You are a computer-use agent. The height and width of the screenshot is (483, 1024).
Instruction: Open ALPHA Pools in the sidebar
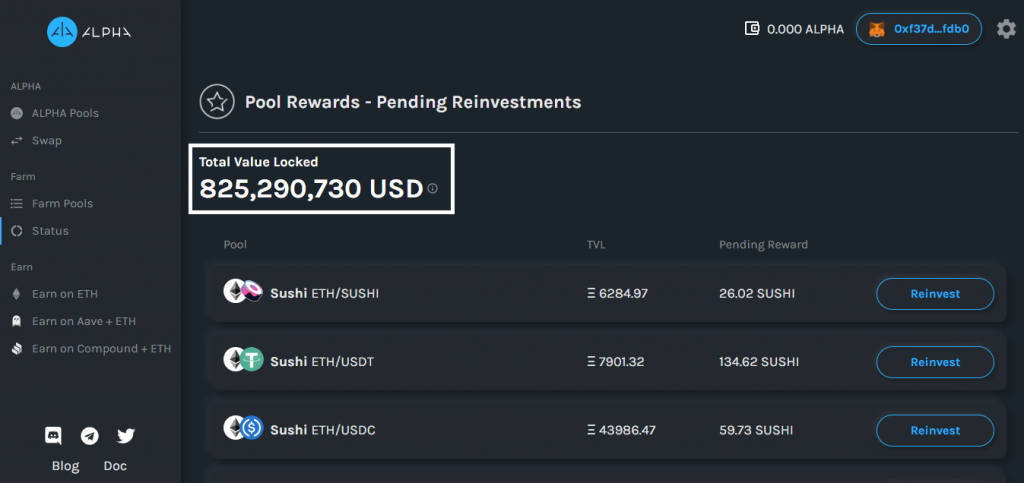pos(65,113)
